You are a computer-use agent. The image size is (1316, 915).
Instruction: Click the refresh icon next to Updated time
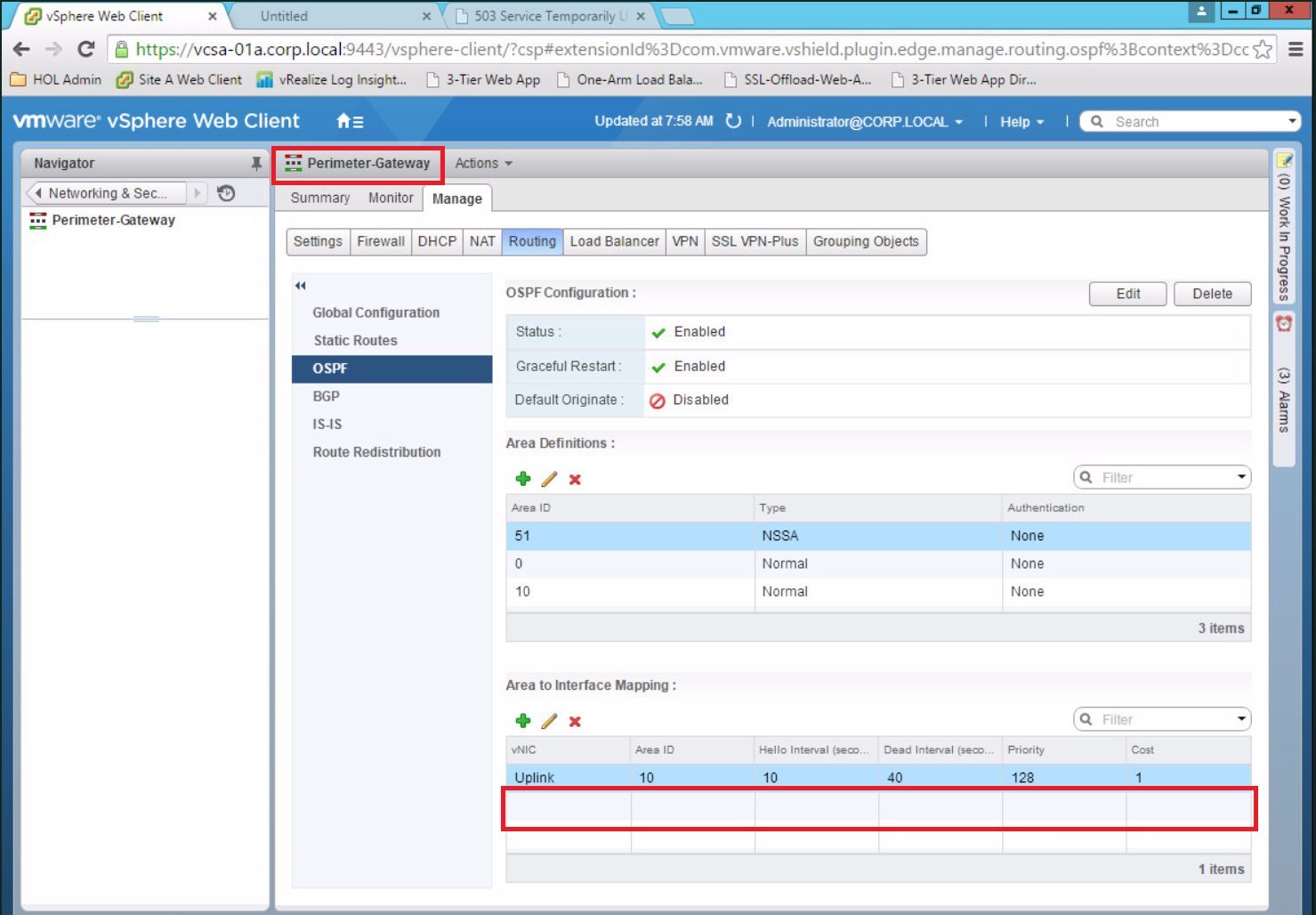coord(733,121)
